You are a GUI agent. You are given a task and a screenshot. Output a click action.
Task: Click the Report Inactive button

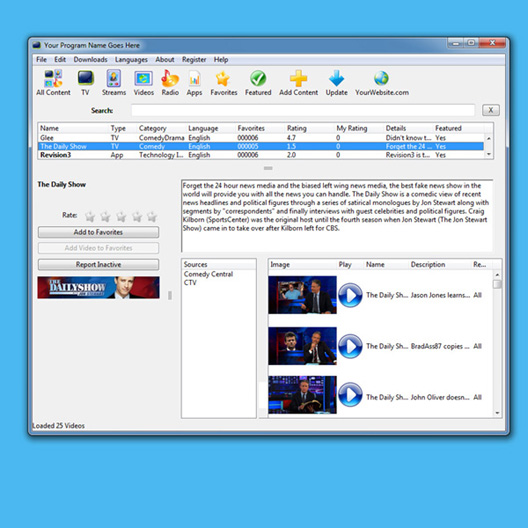[x=98, y=264]
